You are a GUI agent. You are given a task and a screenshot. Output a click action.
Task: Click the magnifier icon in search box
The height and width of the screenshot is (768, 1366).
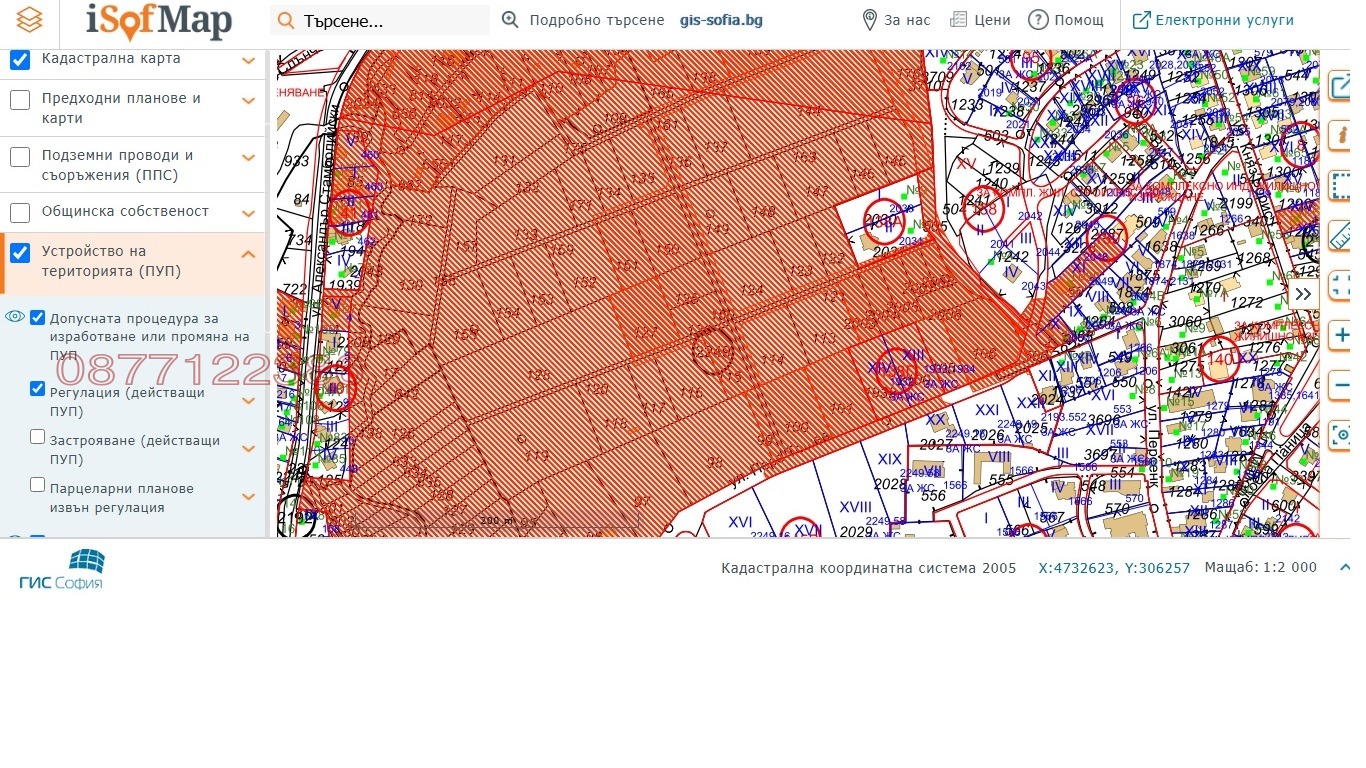click(x=286, y=20)
